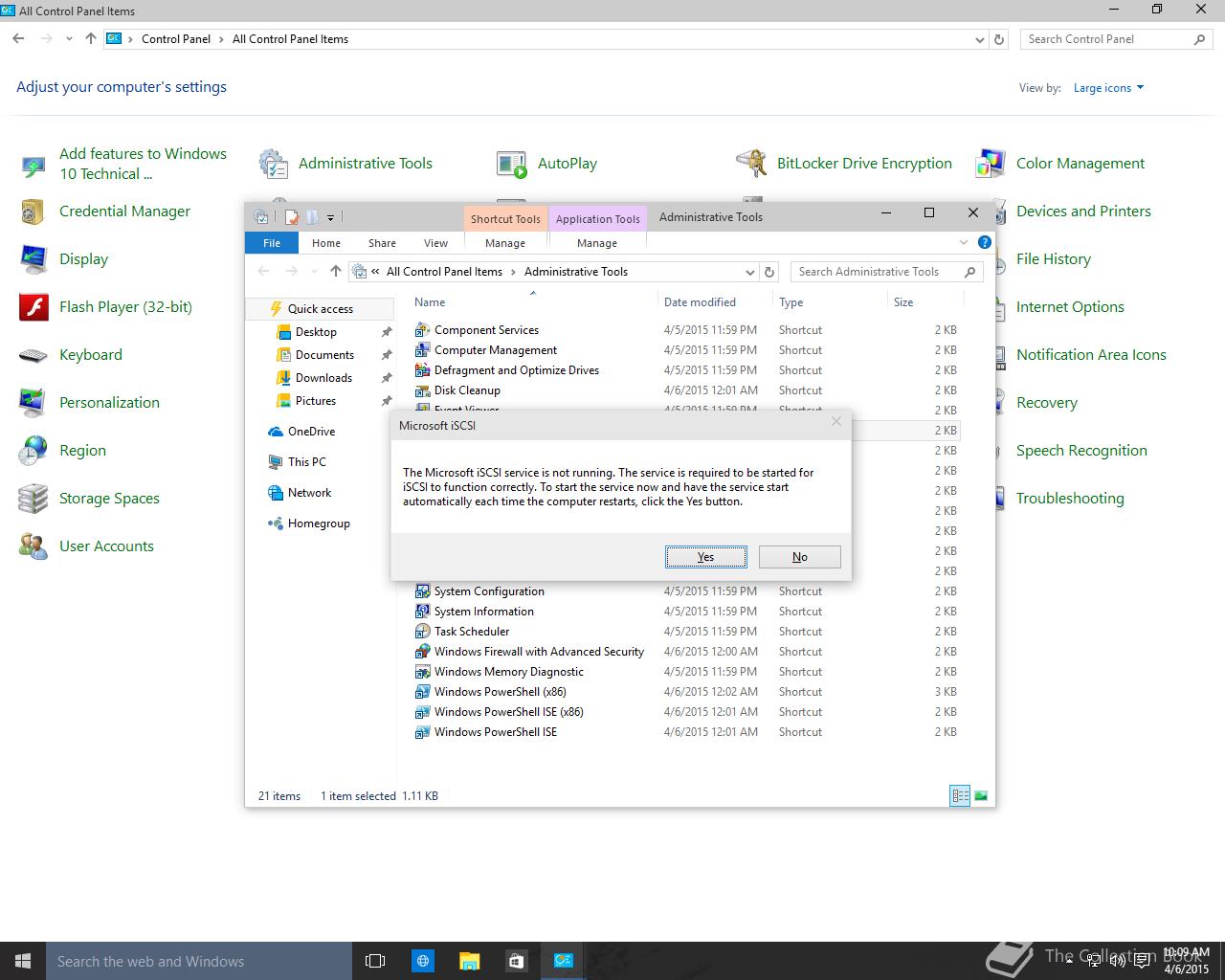Image resolution: width=1225 pixels, height=980 pixels.
Task: Open File Explorer from the taskbar
Action: coord(469,961)
